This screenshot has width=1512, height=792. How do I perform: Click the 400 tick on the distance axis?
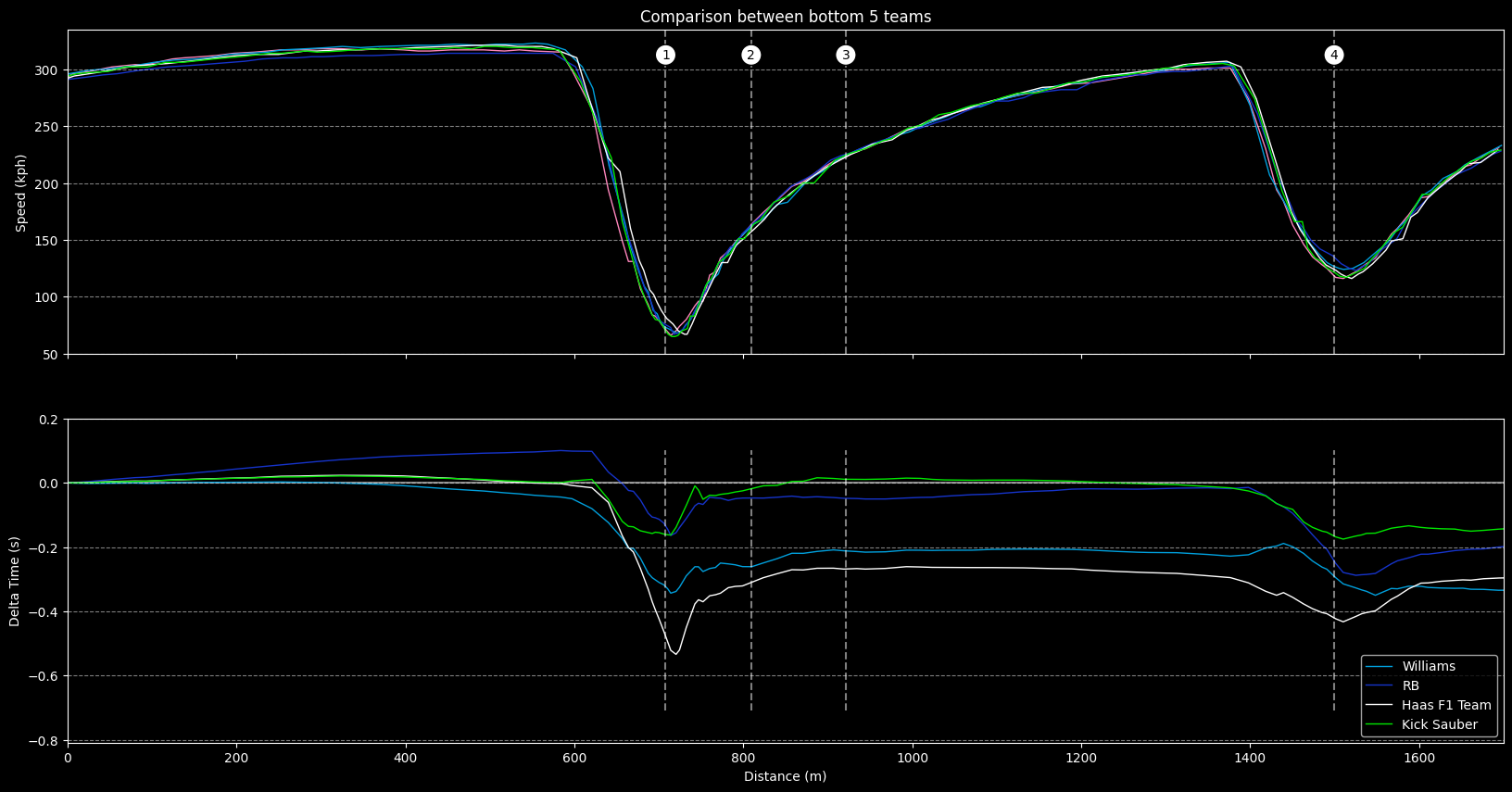[406, 758]
